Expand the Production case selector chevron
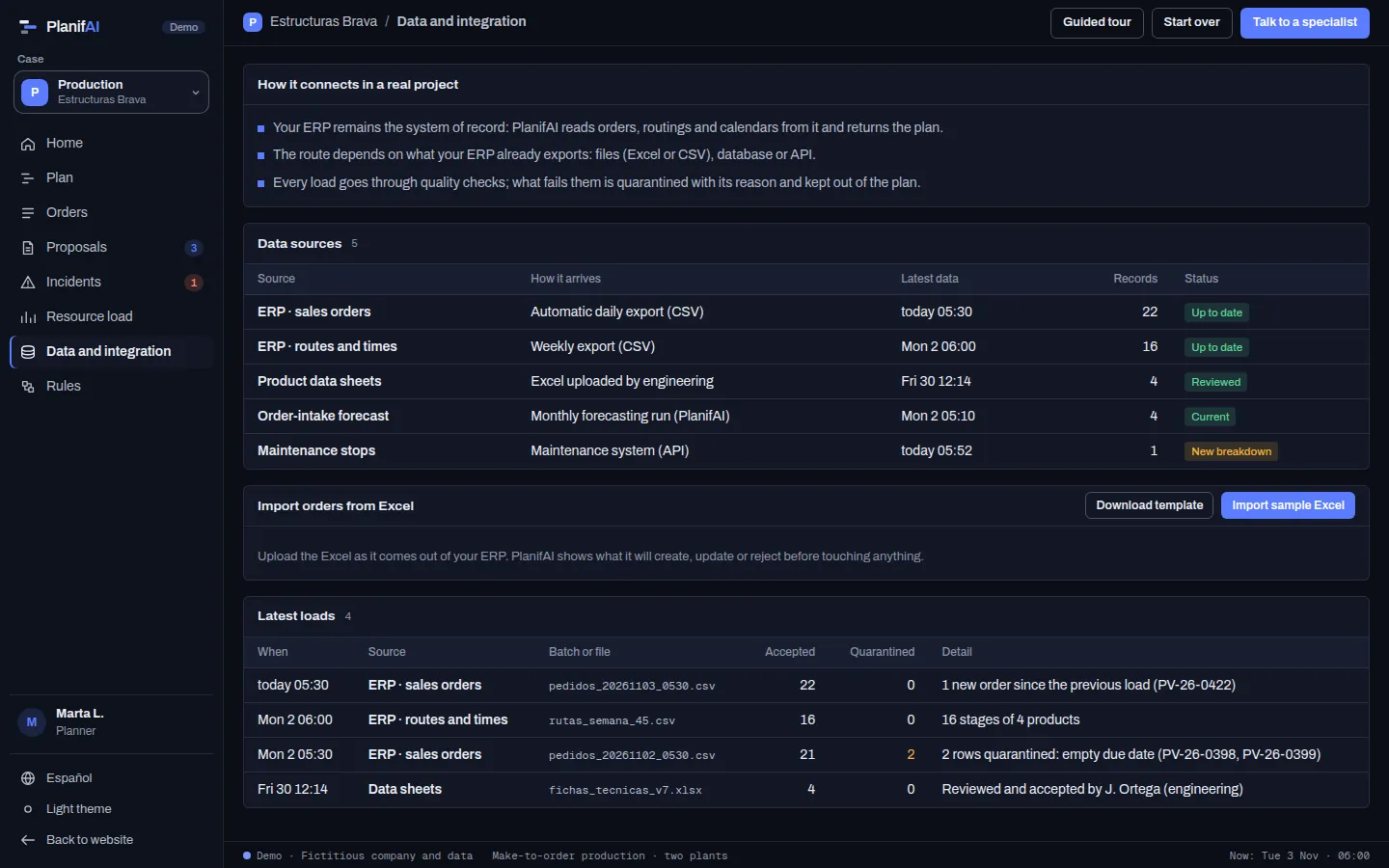 (x=196, y=93)
